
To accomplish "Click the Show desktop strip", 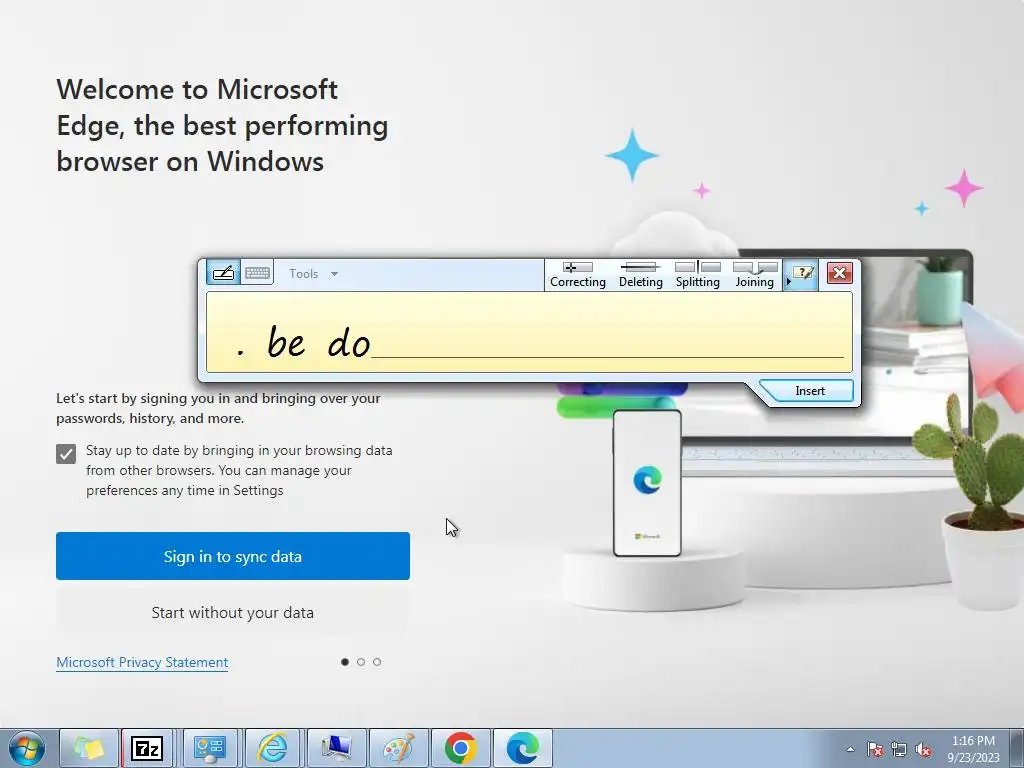I will pos(1017,748).
